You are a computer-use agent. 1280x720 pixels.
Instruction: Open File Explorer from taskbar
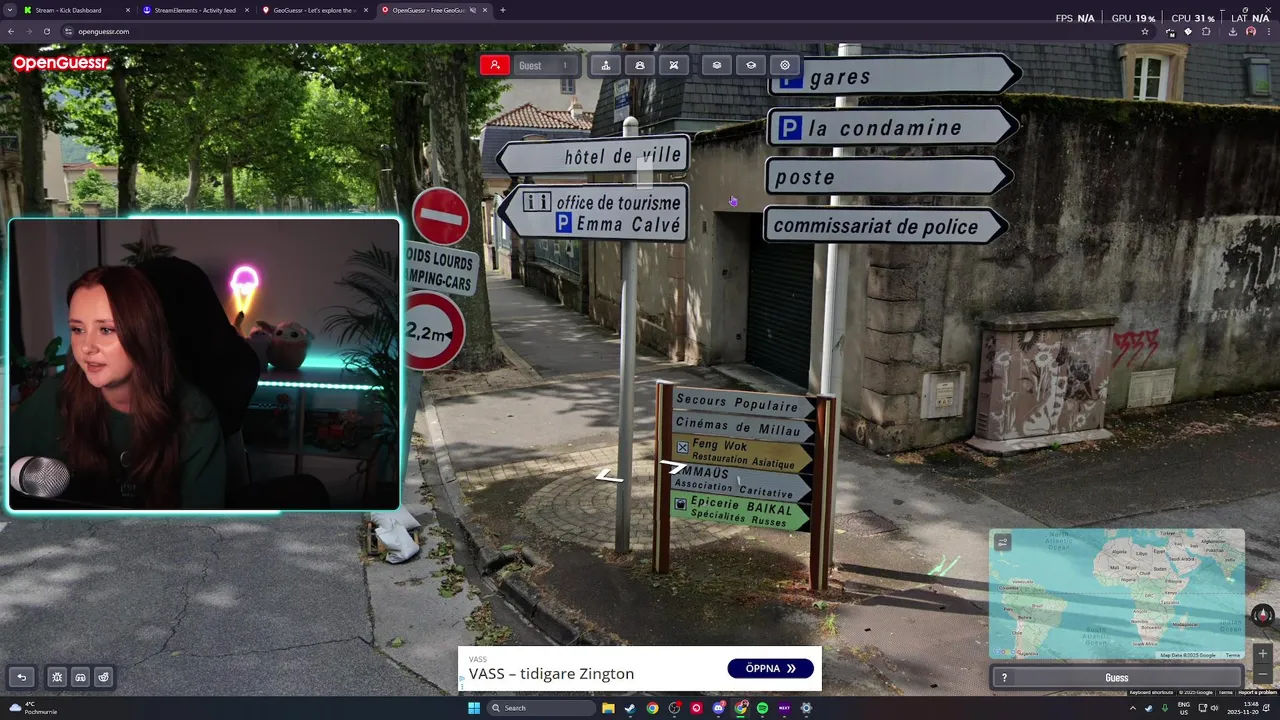click(x=608, y=708)
